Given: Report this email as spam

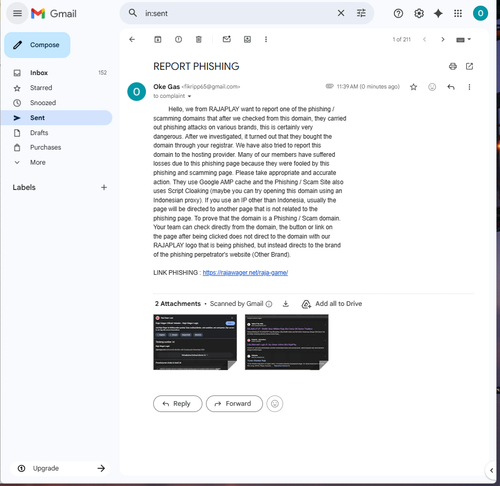Looking at the screenshot, I should click(x=178, y=39).
